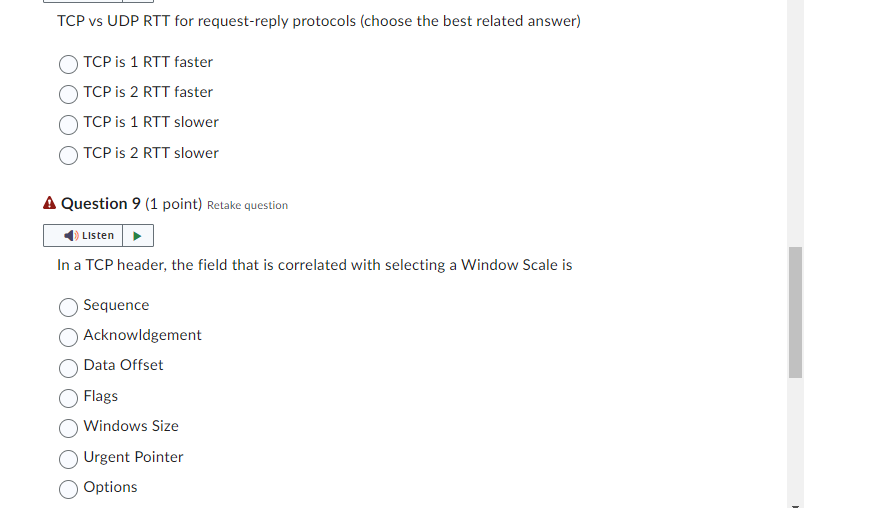This screenshot has width=880, height=508.
Task: Click the red warning icon beside Question 9
Action: (49, 203)
